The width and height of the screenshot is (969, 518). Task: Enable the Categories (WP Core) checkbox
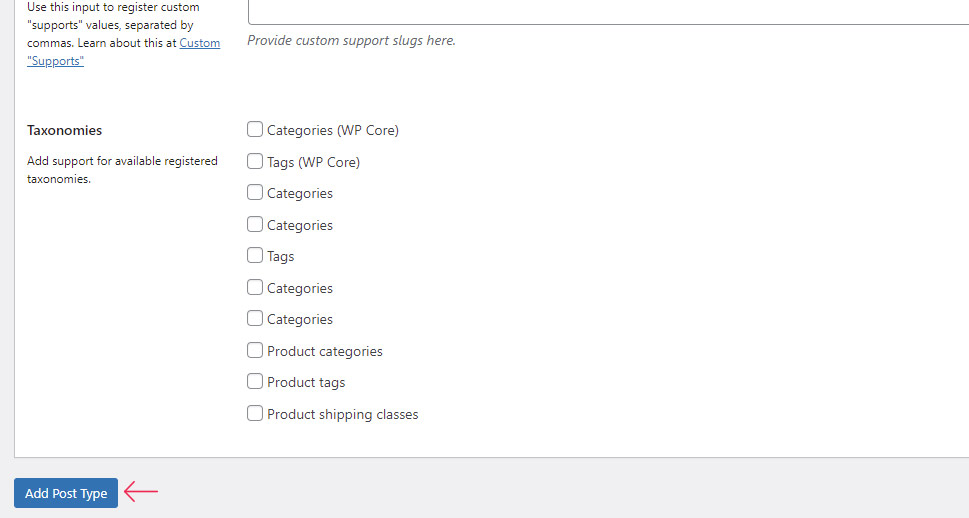coord(255,130)
